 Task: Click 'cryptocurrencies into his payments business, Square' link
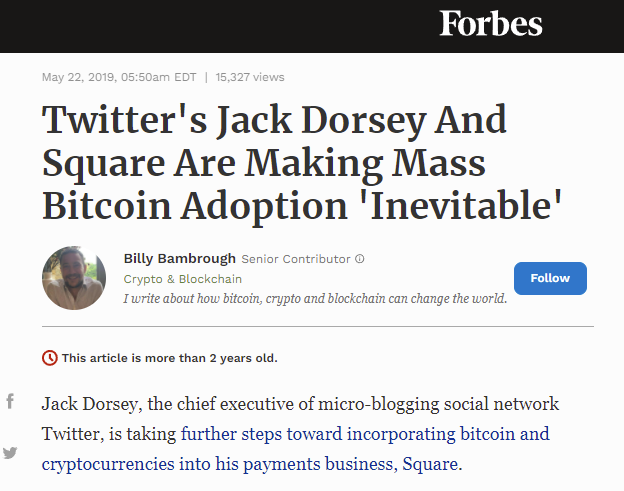[x=250, y=464]
